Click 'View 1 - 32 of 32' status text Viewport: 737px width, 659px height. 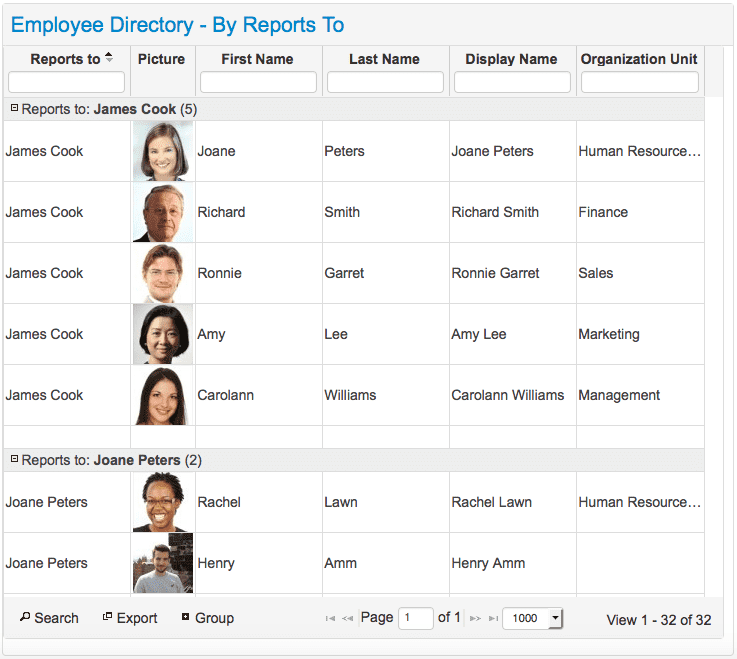point(659,620)
